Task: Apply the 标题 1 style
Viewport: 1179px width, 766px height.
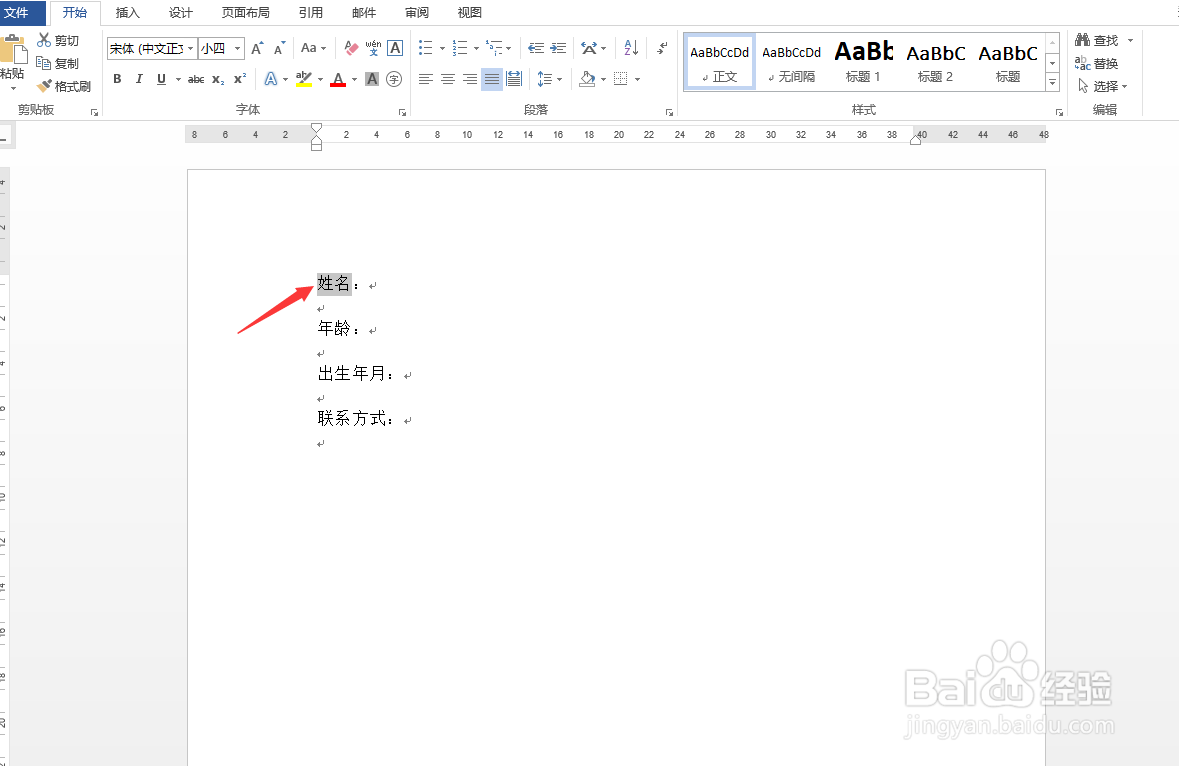Action: click(863, 60)
